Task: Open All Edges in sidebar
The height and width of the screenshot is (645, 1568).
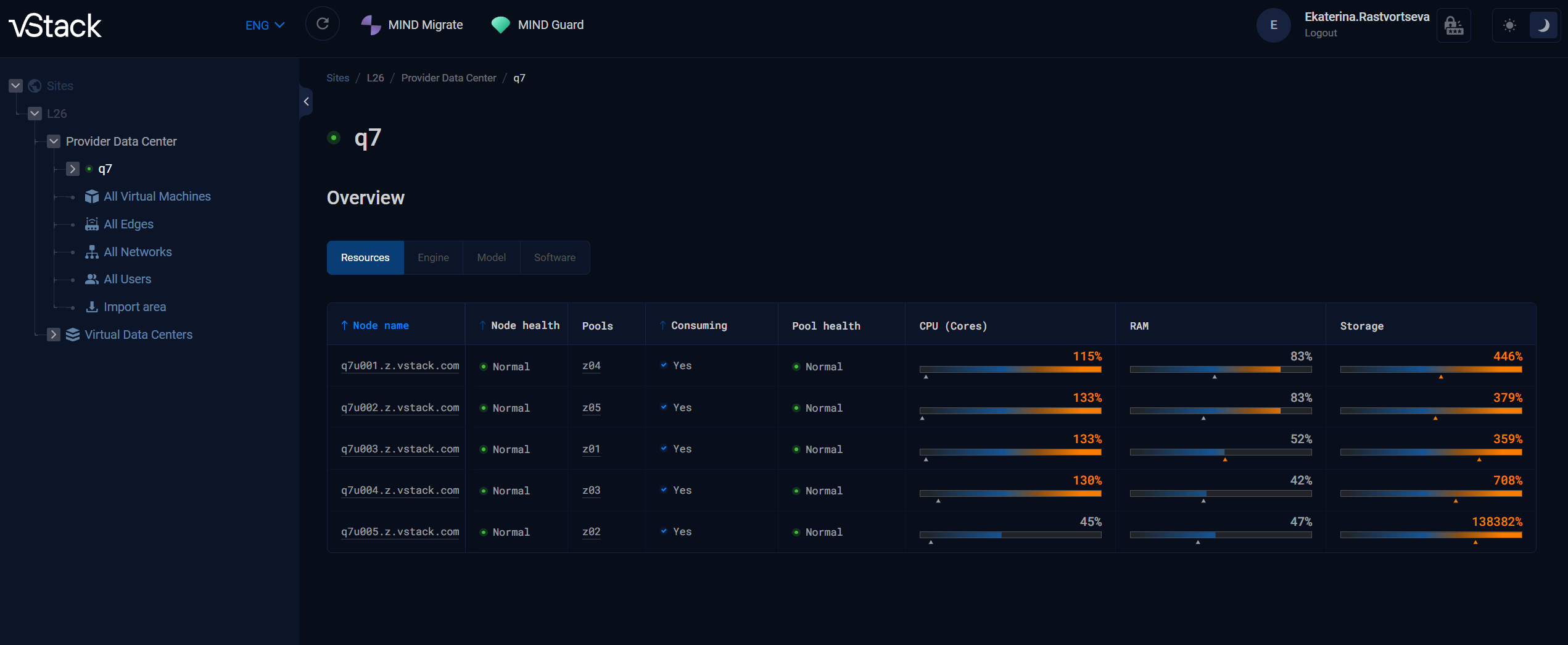Action: [128, 224]
